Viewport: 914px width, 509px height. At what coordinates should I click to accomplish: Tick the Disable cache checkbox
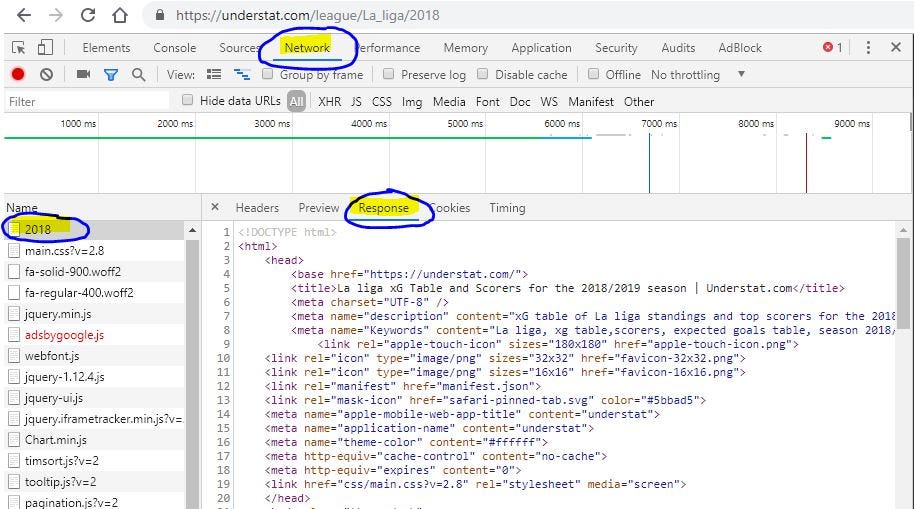coord(483,73)
